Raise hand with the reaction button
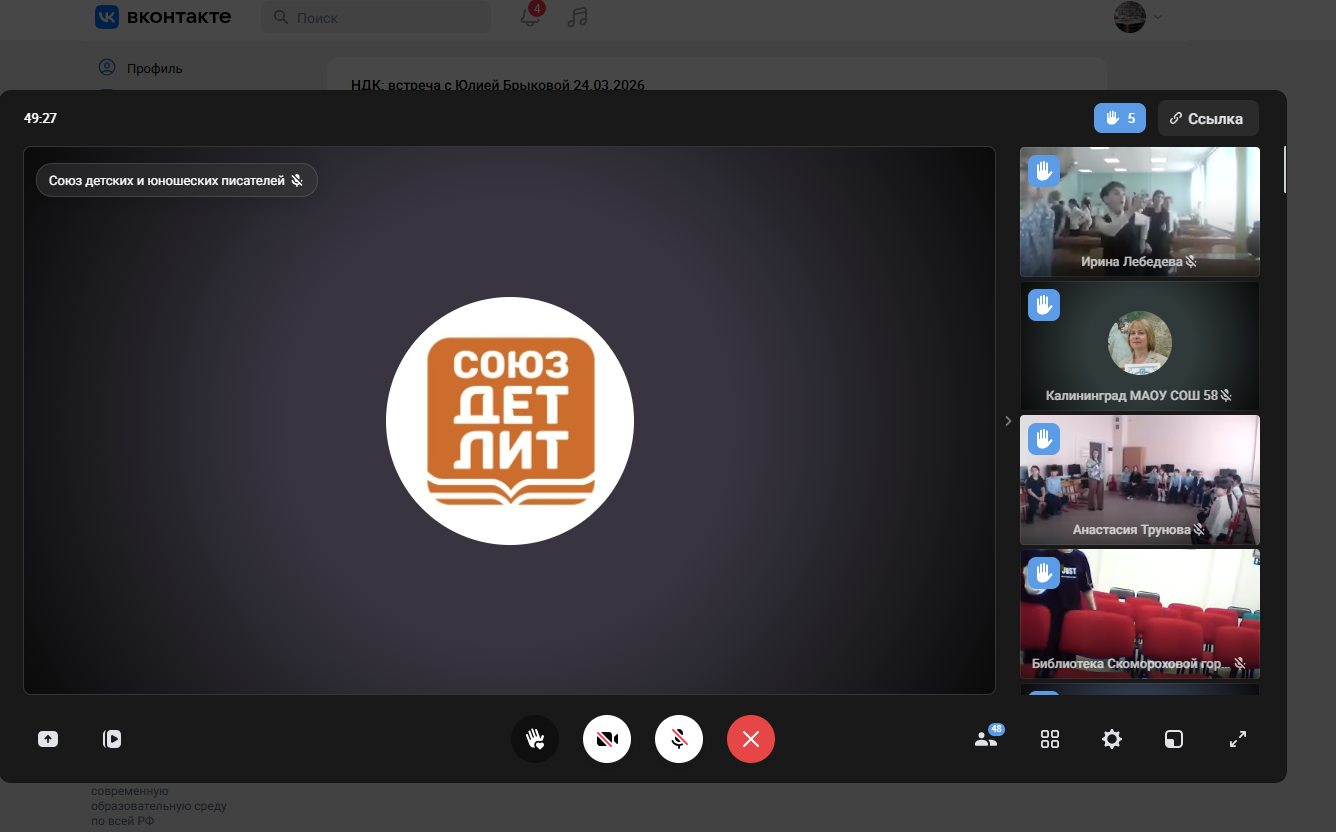Screen dimensions: 1336x832 [535, 739]
